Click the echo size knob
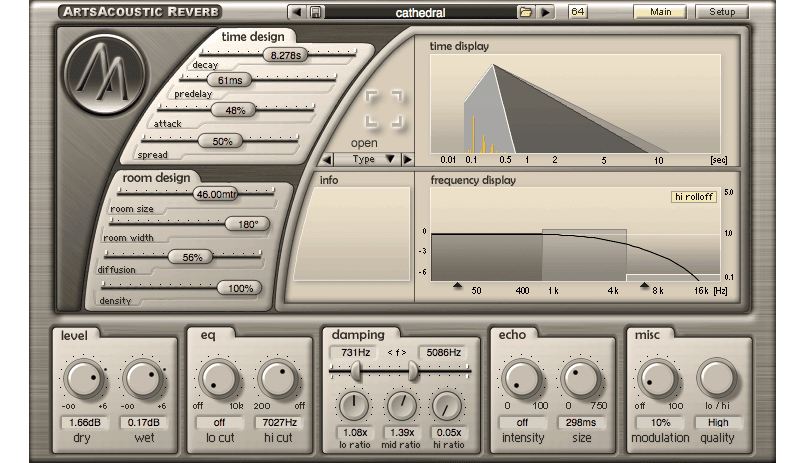The width and height of the screenshot is (805, 463). coord(581,380)
